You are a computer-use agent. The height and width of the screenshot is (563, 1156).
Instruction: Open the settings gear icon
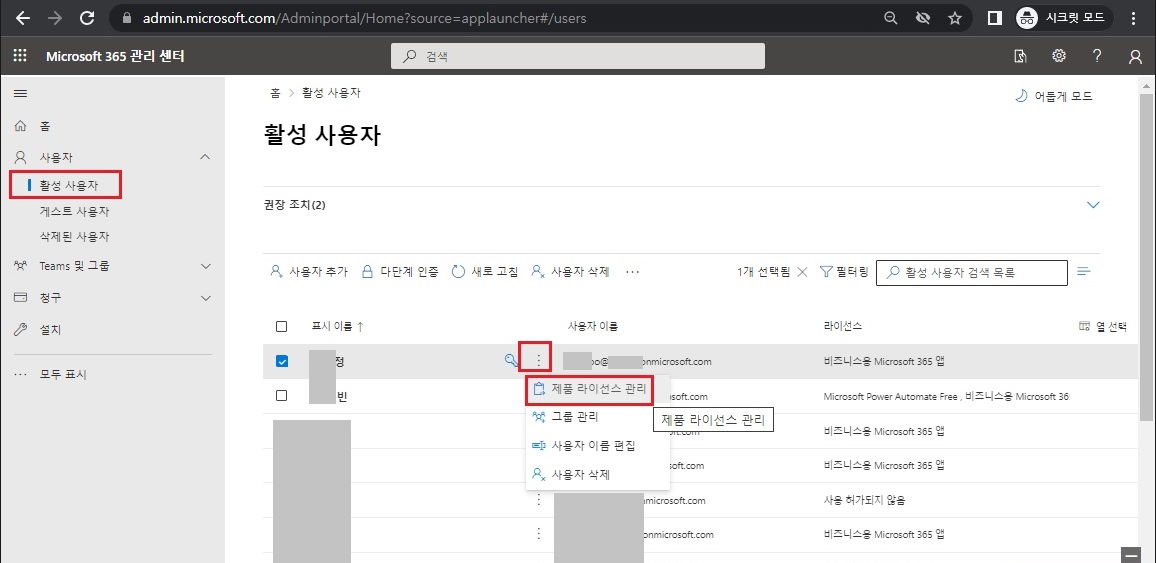1059,56
